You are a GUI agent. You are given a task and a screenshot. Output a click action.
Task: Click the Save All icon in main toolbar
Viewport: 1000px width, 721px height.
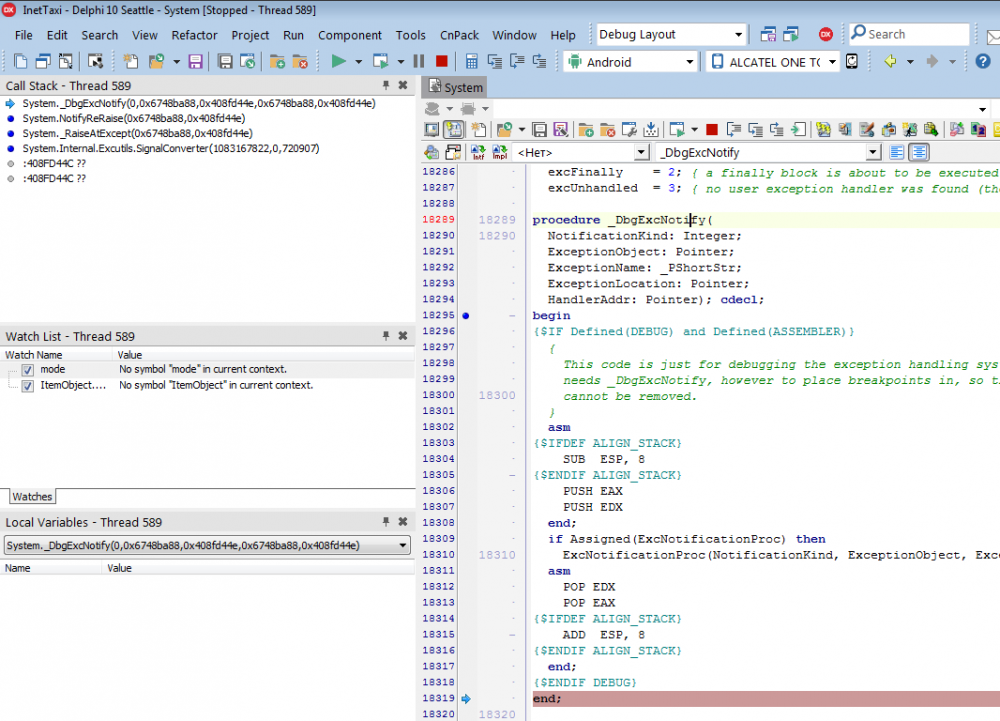pyautogui.click(x=225, y=61)
